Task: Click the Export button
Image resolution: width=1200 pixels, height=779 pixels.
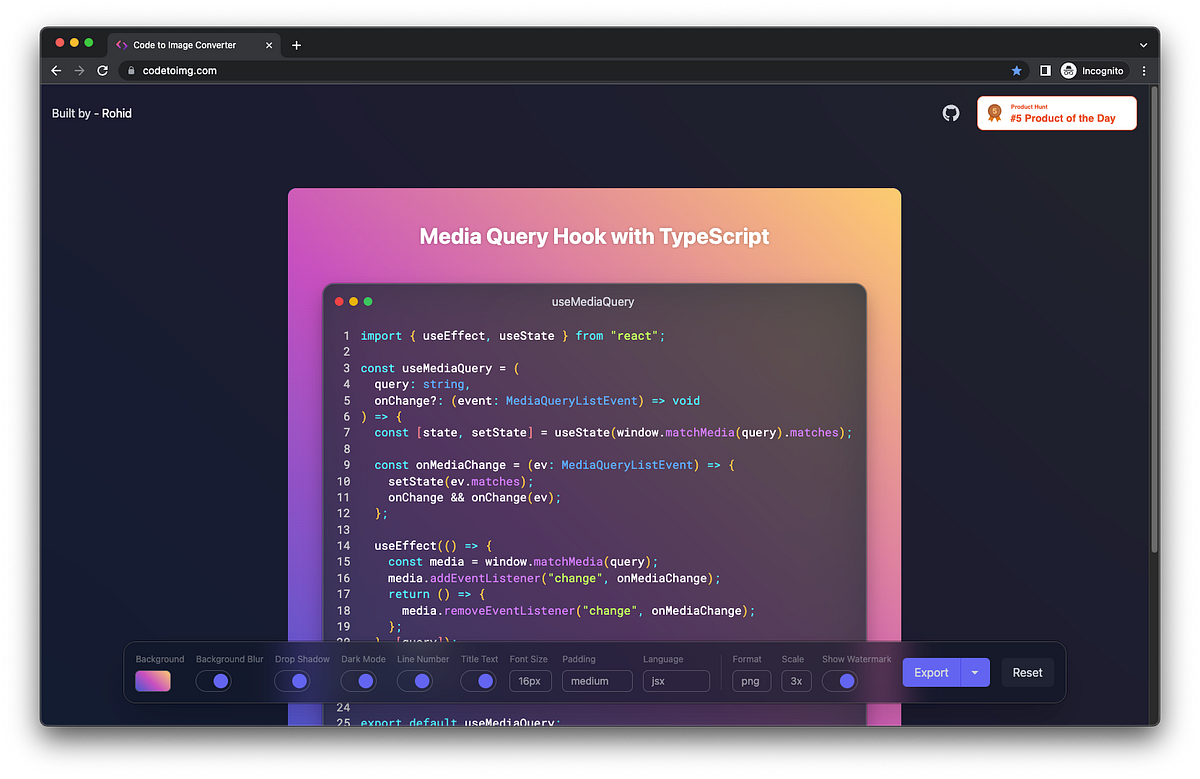Action: click(x=931, y=672)
